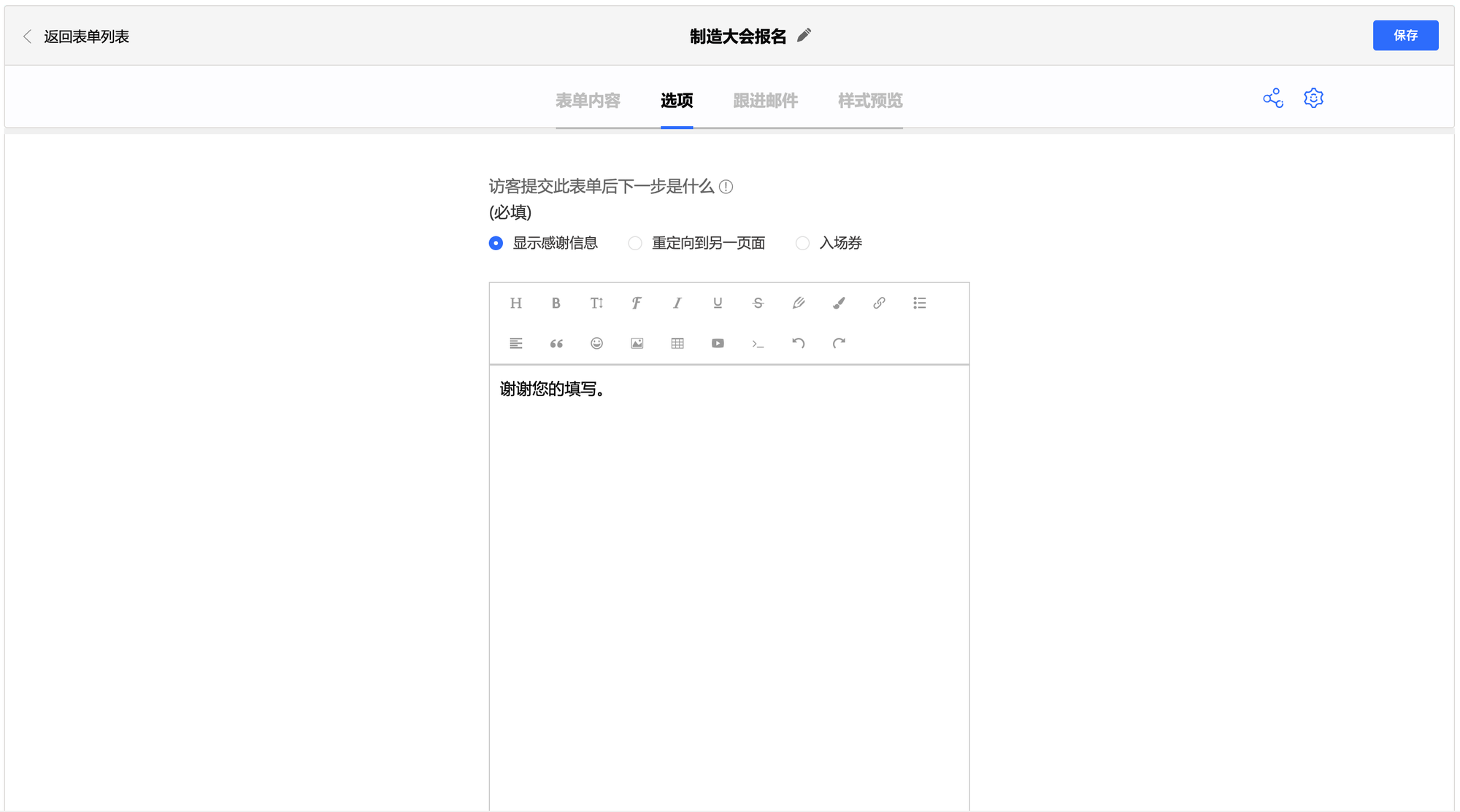Click the Heading format icon

click(x=515, y=303)
